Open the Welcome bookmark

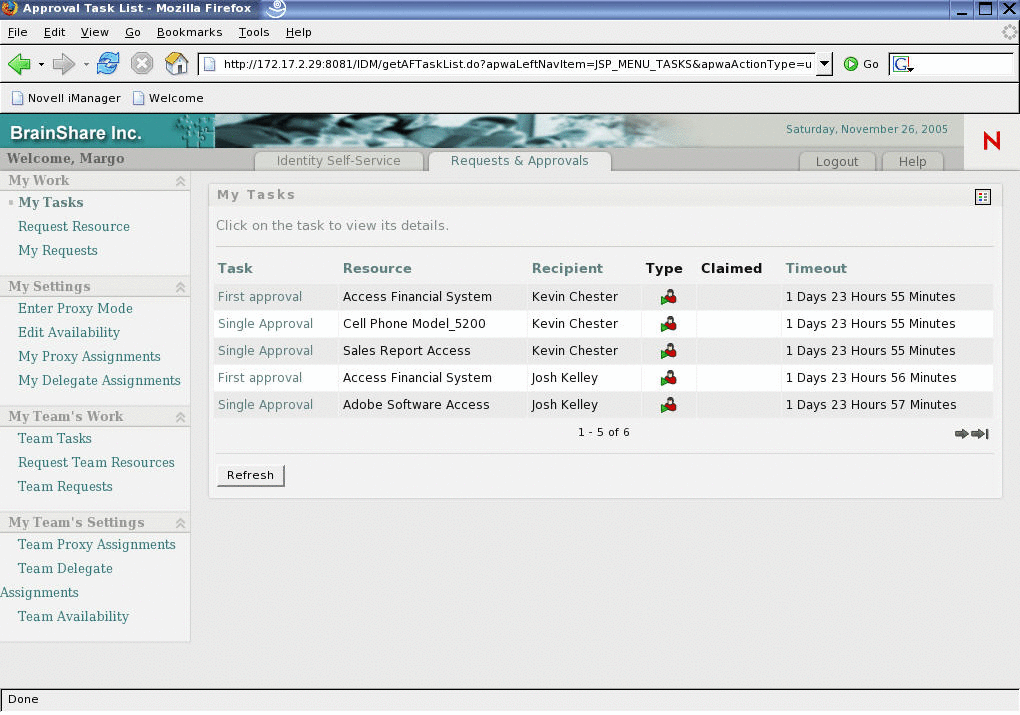168,98
